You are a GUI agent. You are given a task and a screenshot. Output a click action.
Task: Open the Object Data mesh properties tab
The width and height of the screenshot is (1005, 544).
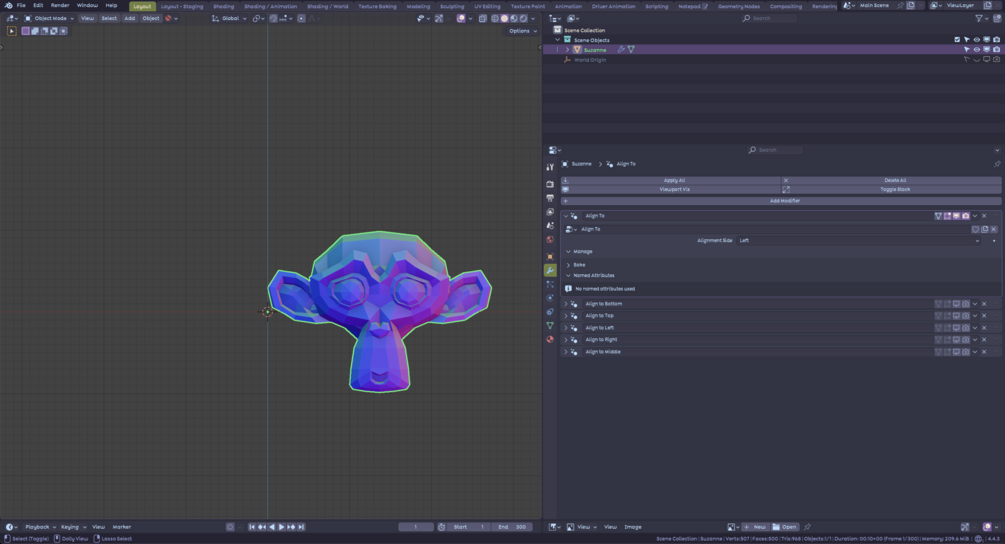tap(550, 326)
